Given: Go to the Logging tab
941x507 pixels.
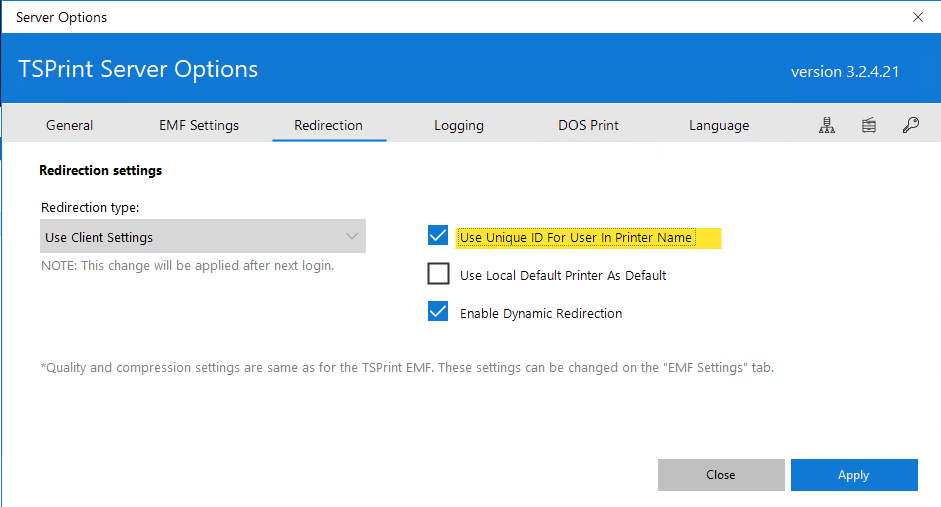Looking at the screenshot, I should (x=458, y=125).
